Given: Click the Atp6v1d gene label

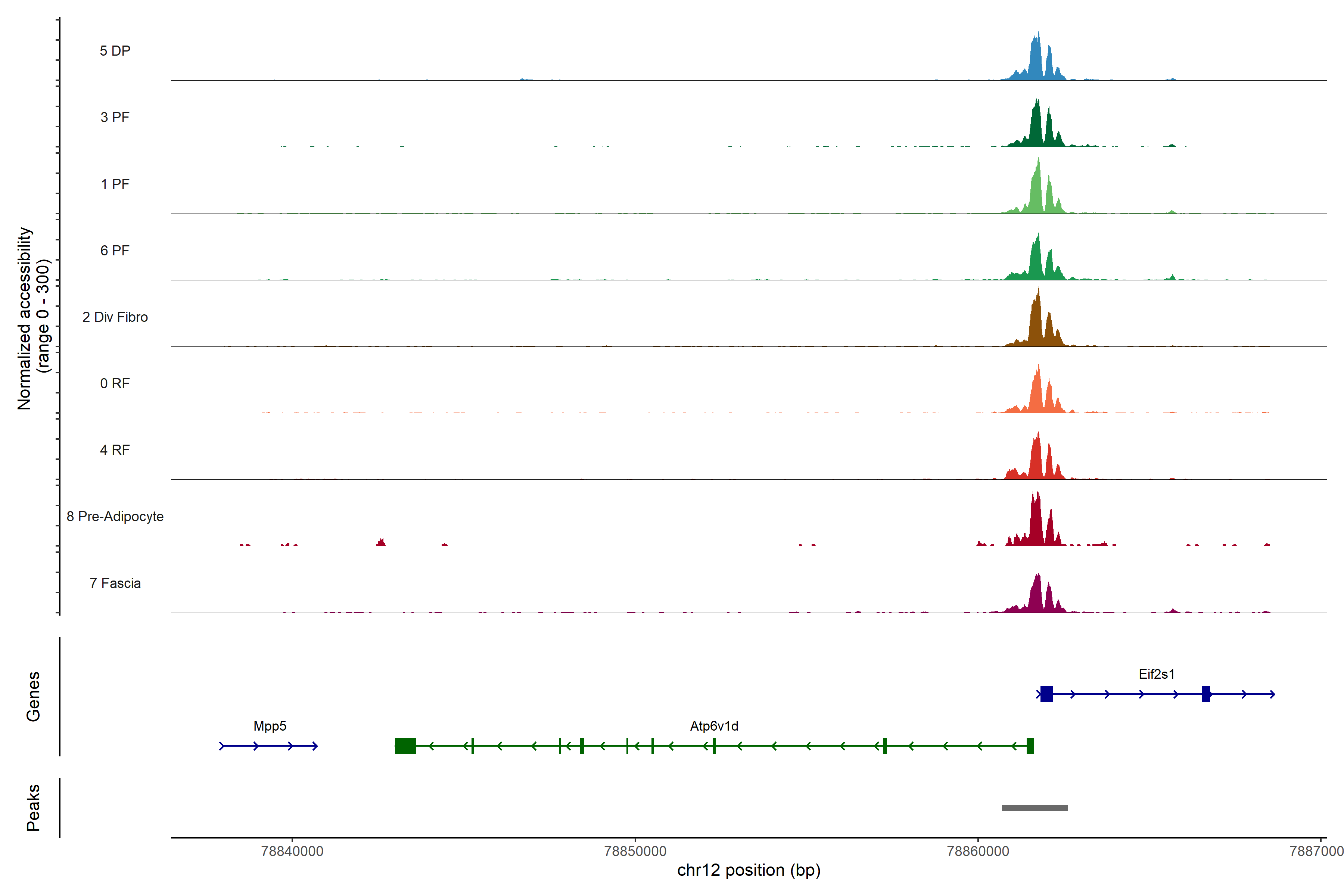Looking at the screenshot, I should (x=714, y=726).
